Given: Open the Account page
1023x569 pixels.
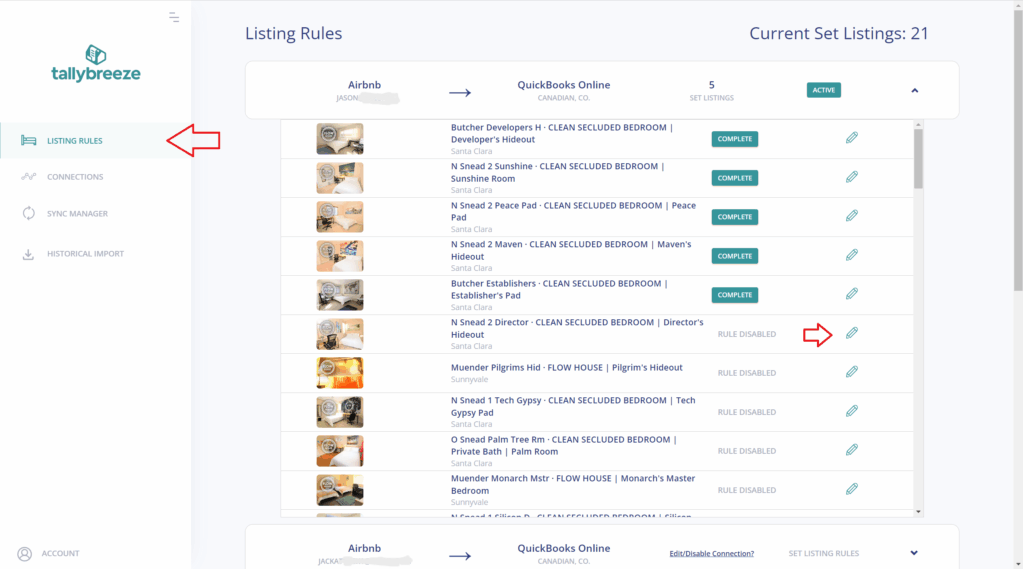Looking at the screenshot, I should tap(60, 553).
